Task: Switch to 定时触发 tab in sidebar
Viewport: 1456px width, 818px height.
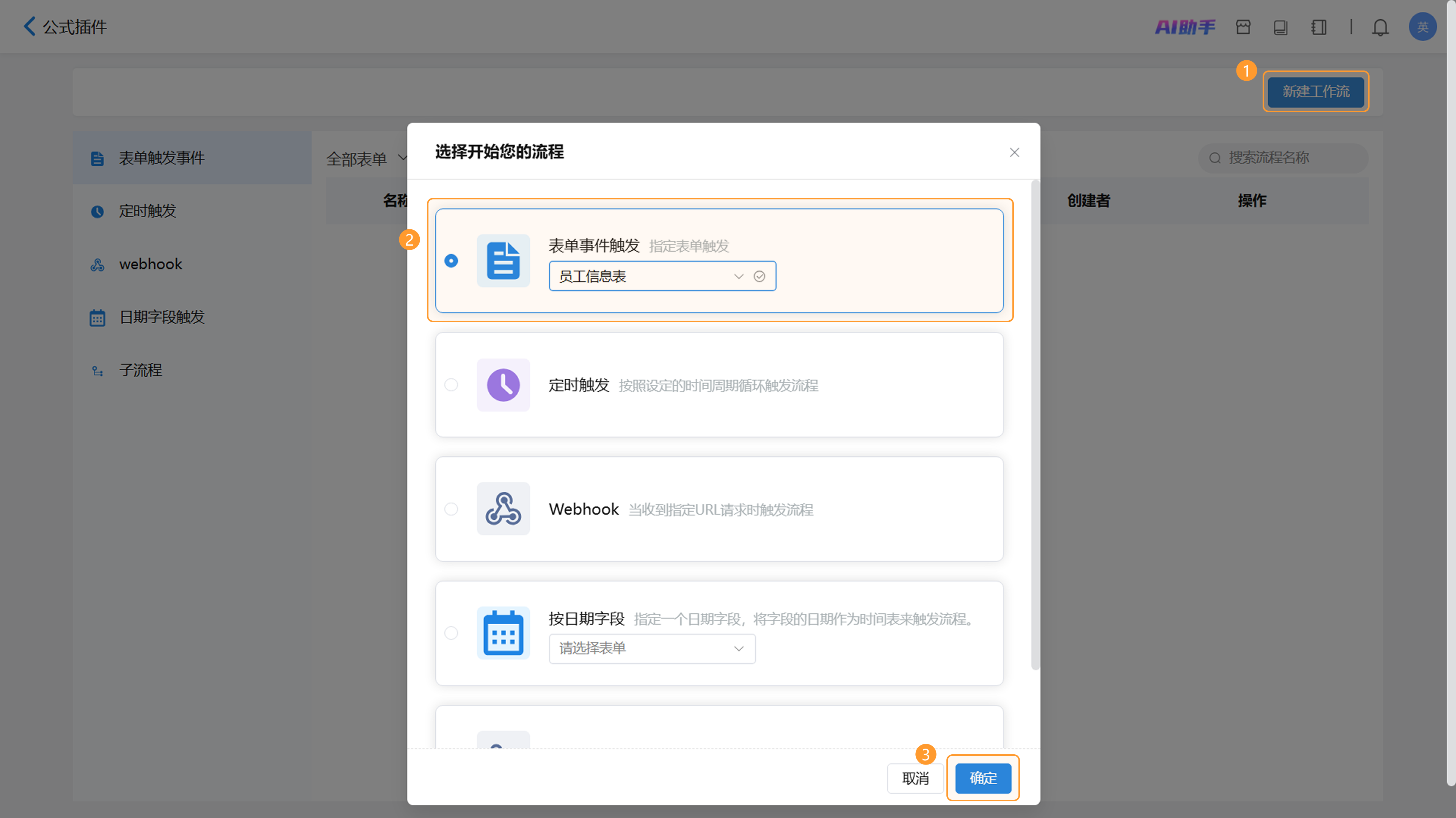Action: (192, 211)
